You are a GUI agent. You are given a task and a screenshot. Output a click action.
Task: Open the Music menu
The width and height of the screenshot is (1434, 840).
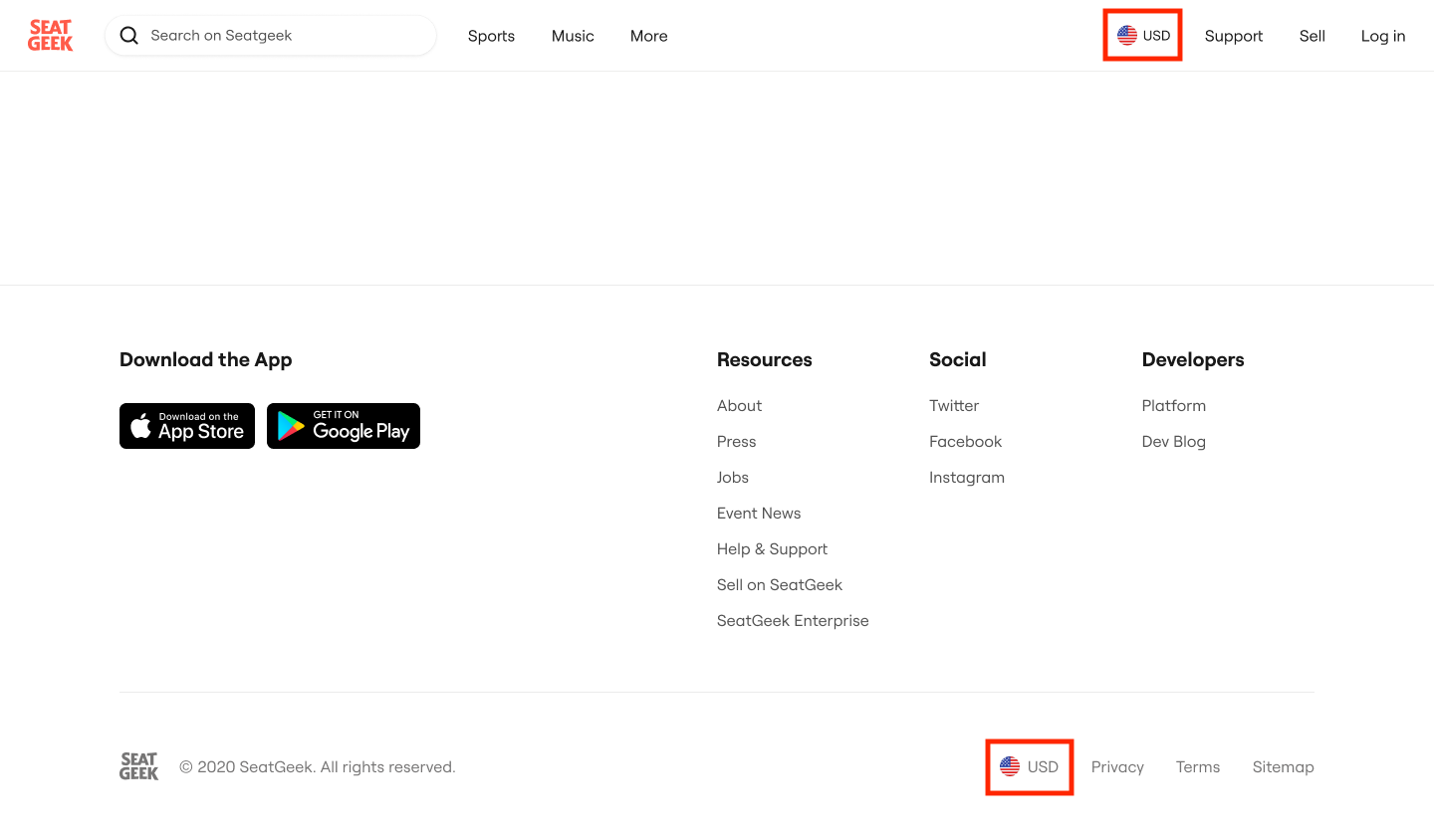573,36
